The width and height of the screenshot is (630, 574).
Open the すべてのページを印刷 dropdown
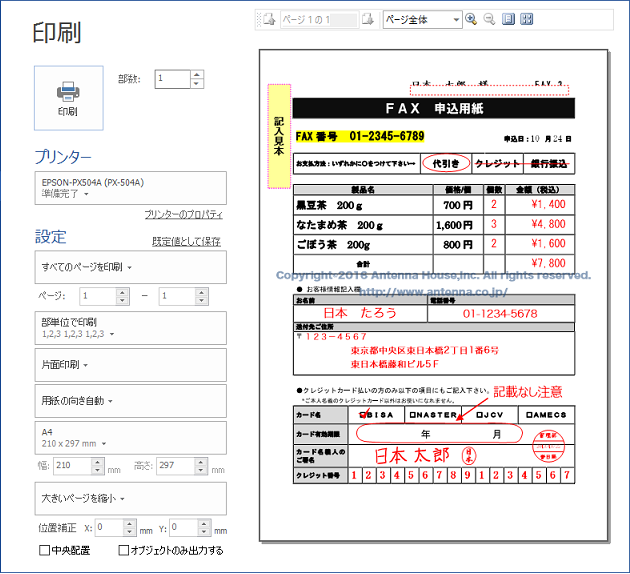131,267
